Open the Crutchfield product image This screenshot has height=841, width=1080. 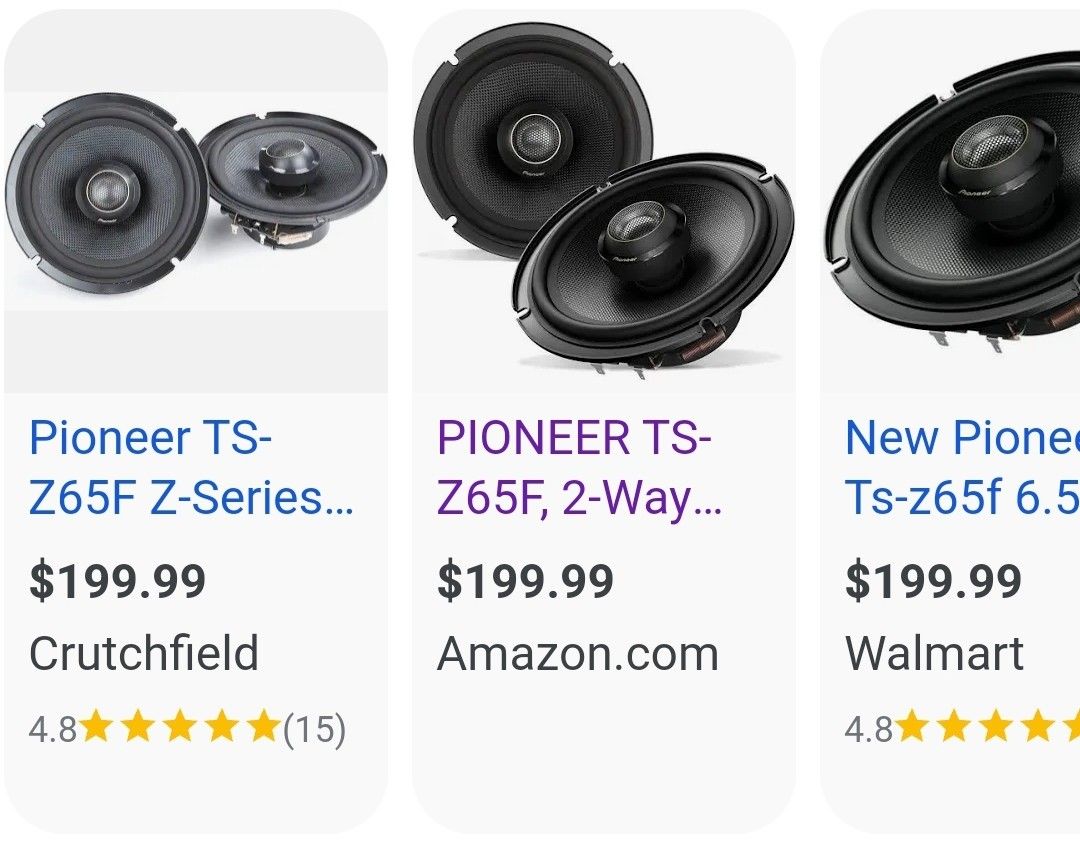point(195,200)
